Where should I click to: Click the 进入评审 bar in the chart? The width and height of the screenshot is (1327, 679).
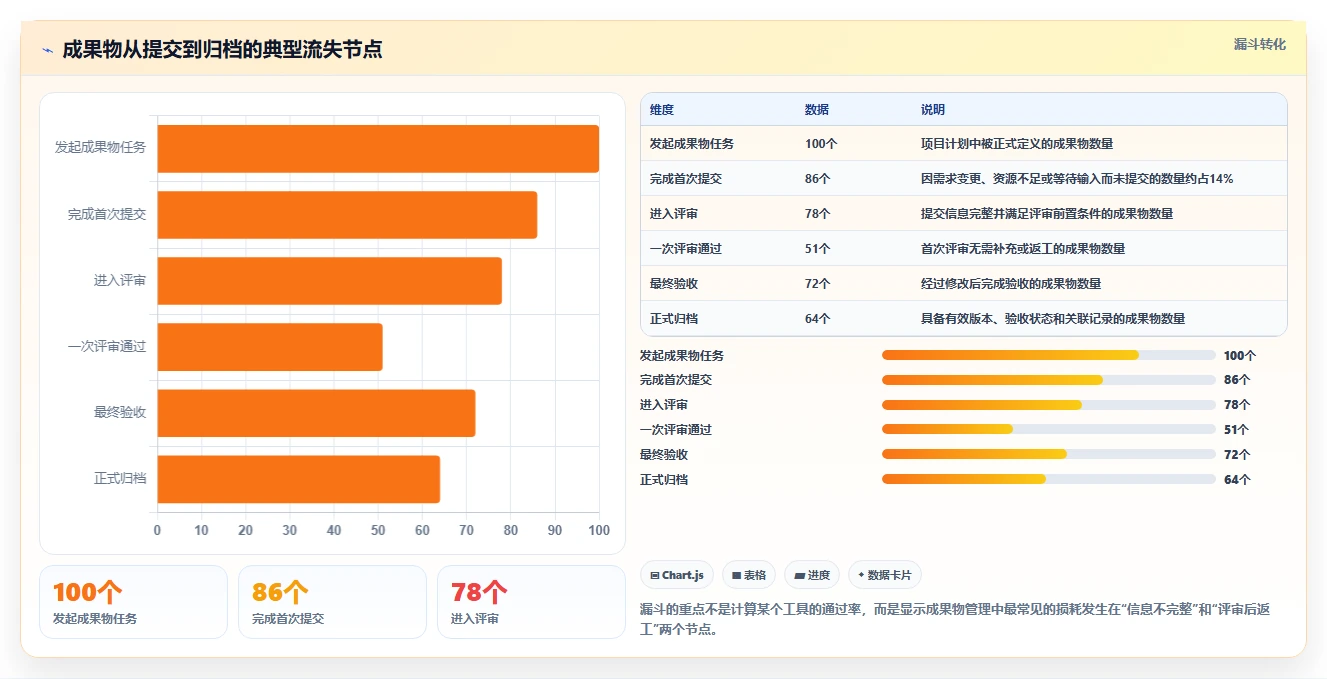330,281
